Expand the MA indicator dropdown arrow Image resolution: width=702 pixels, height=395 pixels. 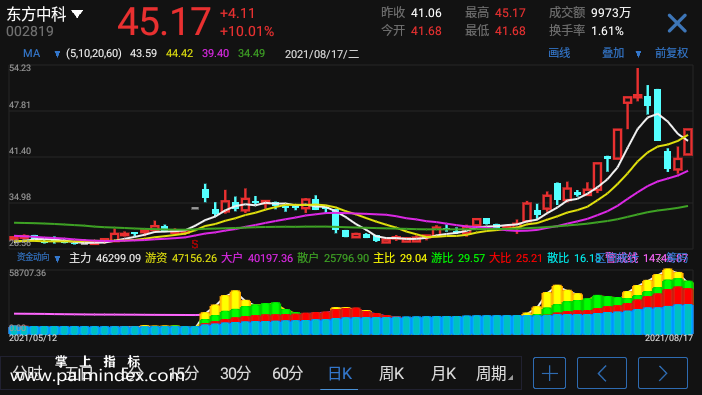tap(57, 54)
